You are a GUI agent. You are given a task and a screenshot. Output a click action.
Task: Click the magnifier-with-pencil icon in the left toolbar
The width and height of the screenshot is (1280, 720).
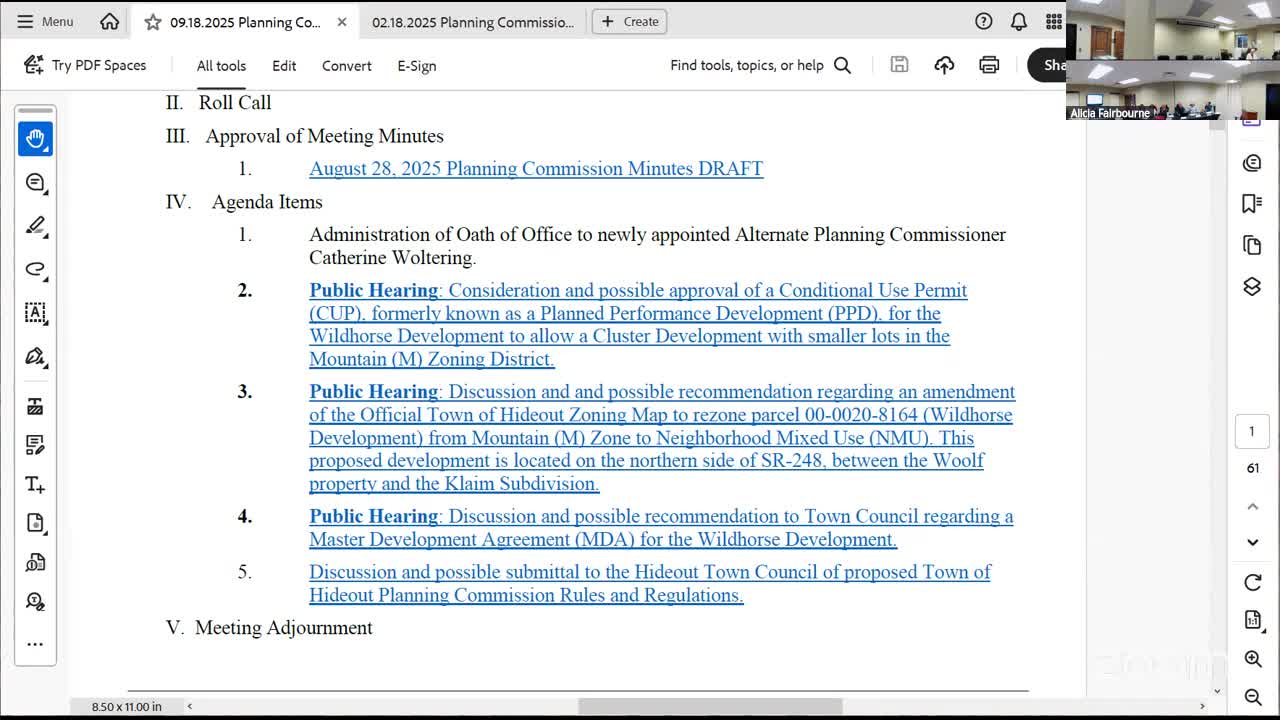(36, 601)
